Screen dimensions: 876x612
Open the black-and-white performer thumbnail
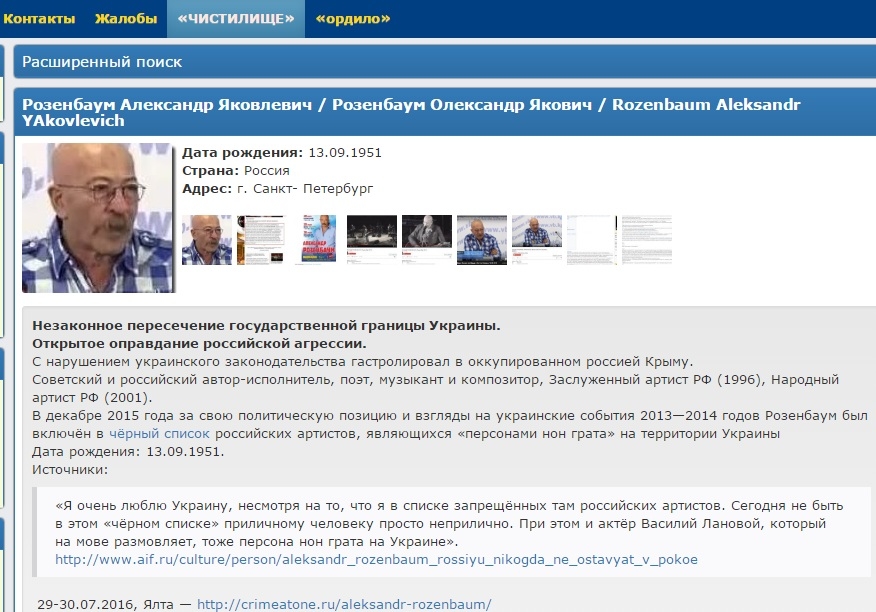(427, 240)
